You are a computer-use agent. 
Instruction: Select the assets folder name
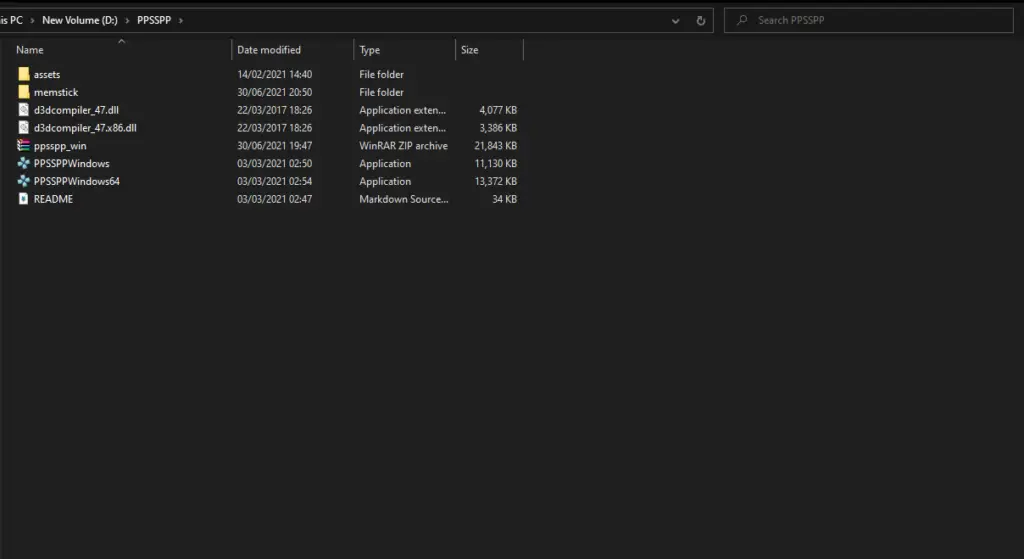pyautogui.click(x=47, y=74)
